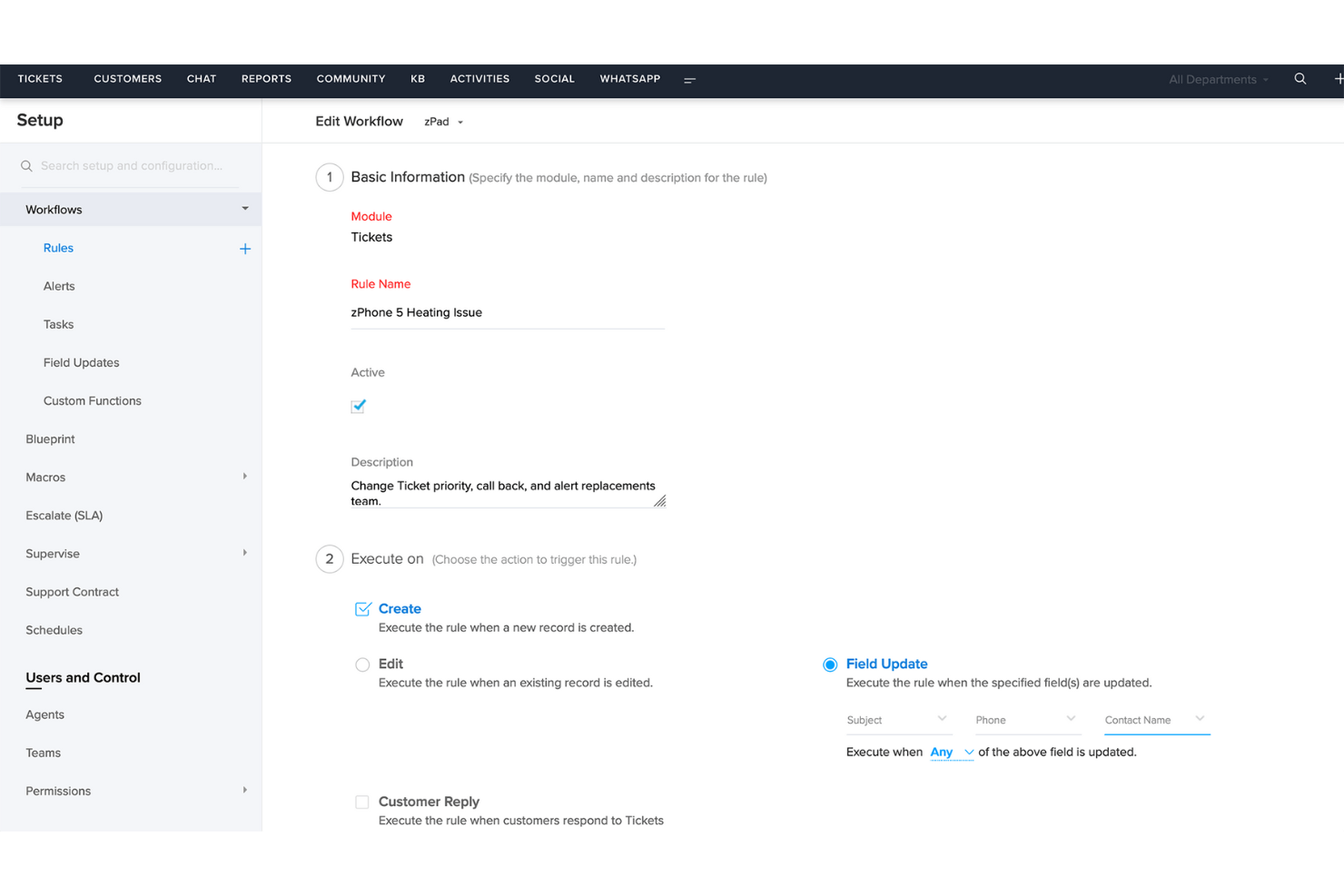Open Field Updates in the sidebar
This screenshot has width=1344, height=896.
(82, 362)
